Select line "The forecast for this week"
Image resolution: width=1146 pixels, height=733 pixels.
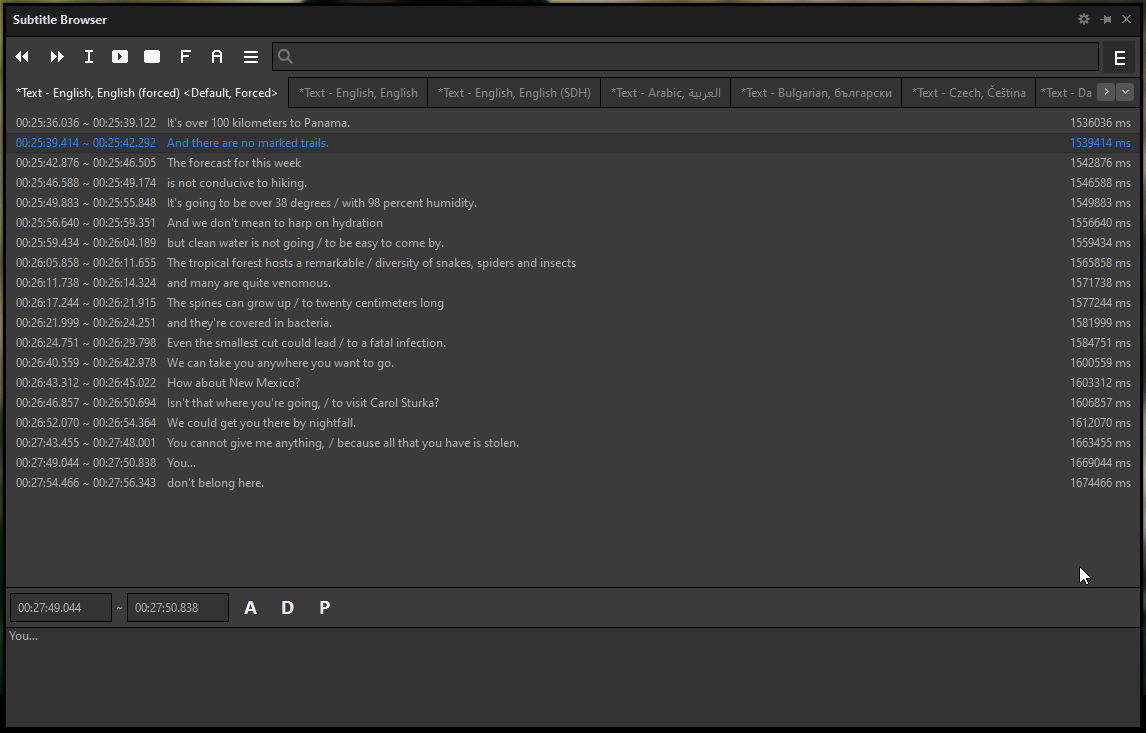tap(573, 163)
